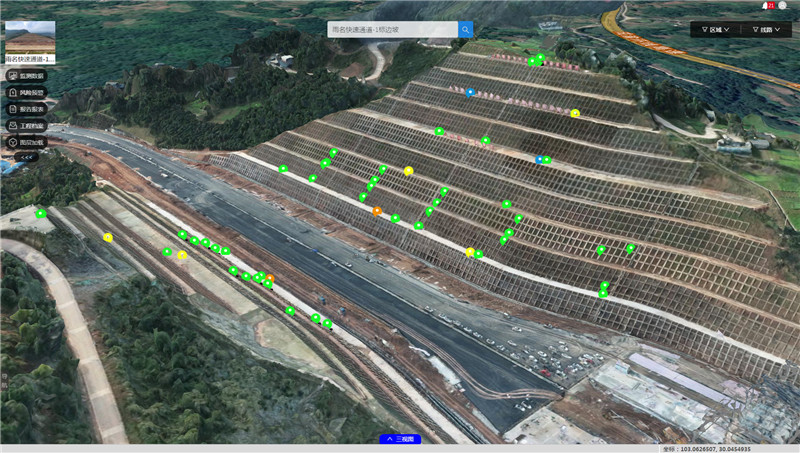This screenshot has width=800, height=453.
Task: Open 图层加载 layer loading panel
Action: pos(27,142)
